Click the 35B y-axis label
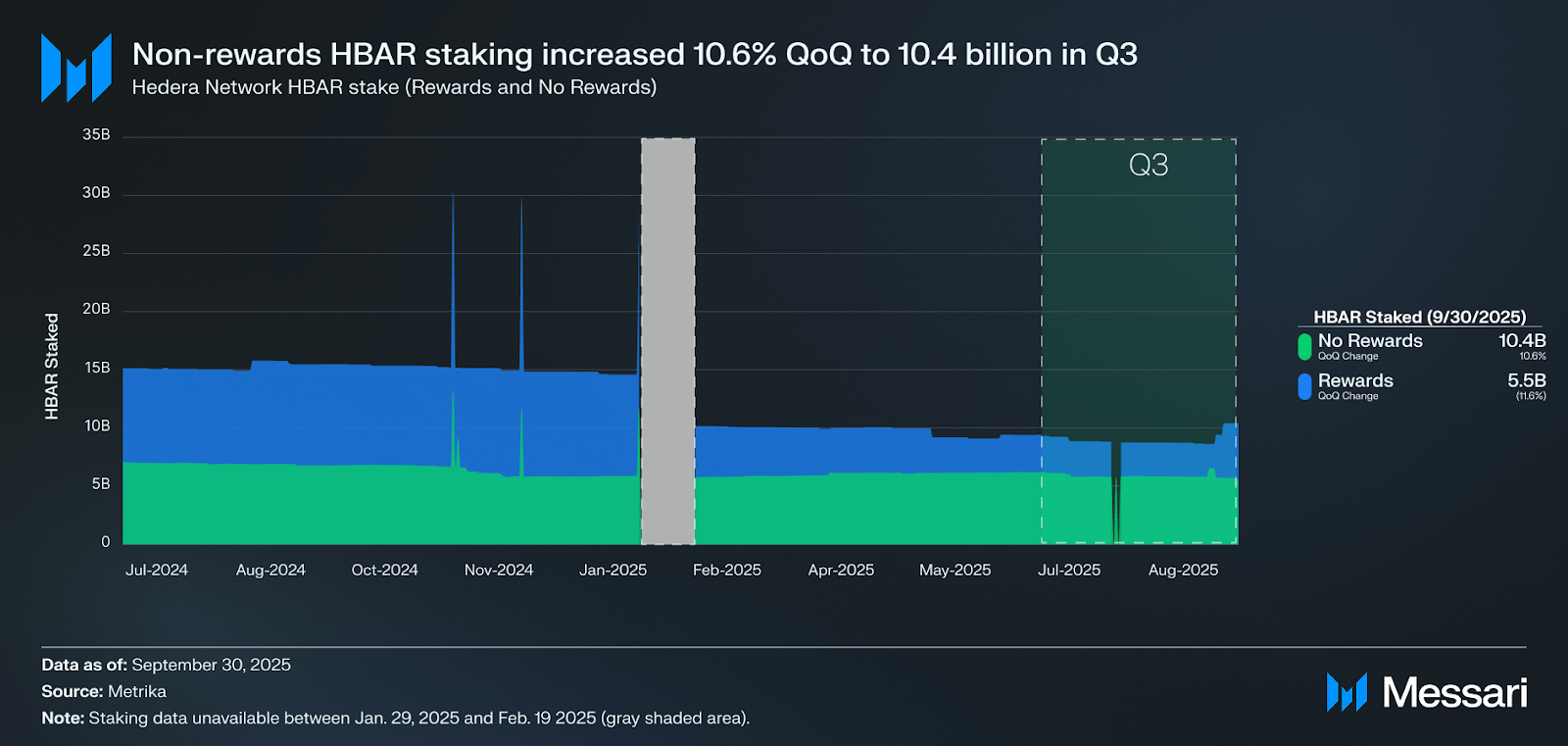 click(x=96, y=134)
